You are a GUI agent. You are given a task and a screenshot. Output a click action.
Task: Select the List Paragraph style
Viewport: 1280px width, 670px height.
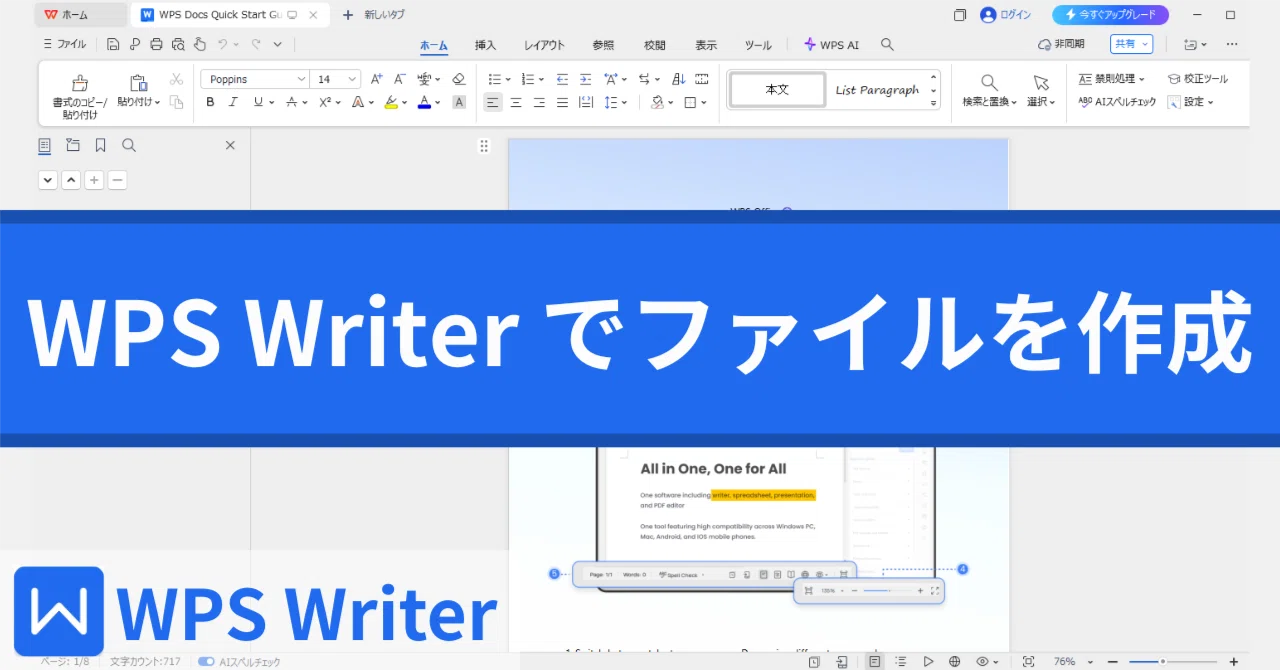(x=876, y=90)
